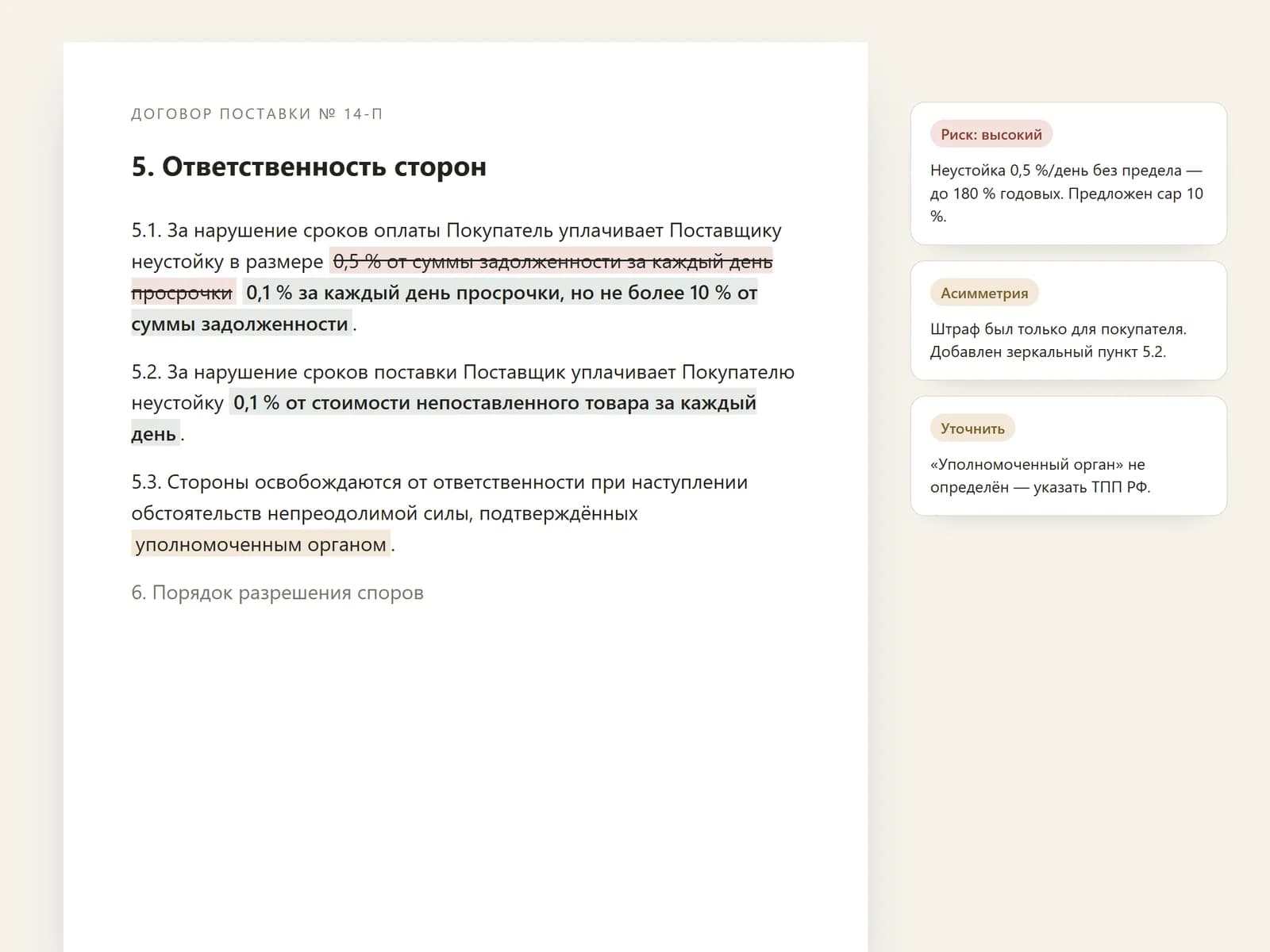Image resolution: width=1270 pixels, height=952 pixels.
Task: Click clause text «5.3. Стороны освобождаются от ответственности»
Action: pyautogui.click(x=359, y=482)
